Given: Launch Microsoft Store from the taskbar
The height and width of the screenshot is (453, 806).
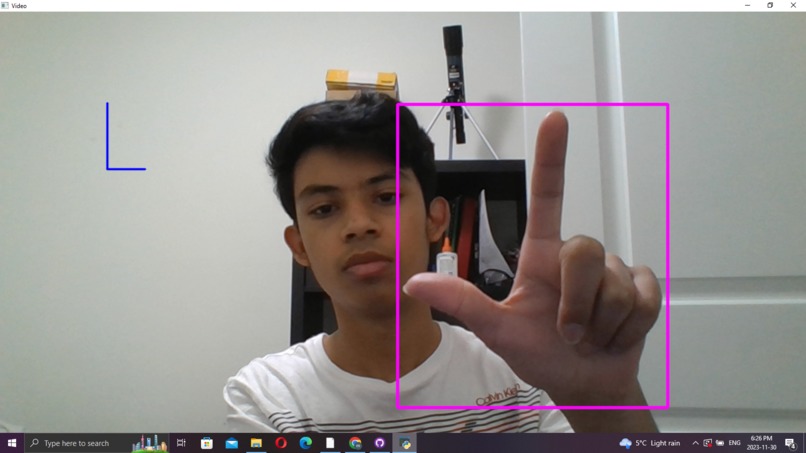Looking at the screenshot, I should coord(207,443).
